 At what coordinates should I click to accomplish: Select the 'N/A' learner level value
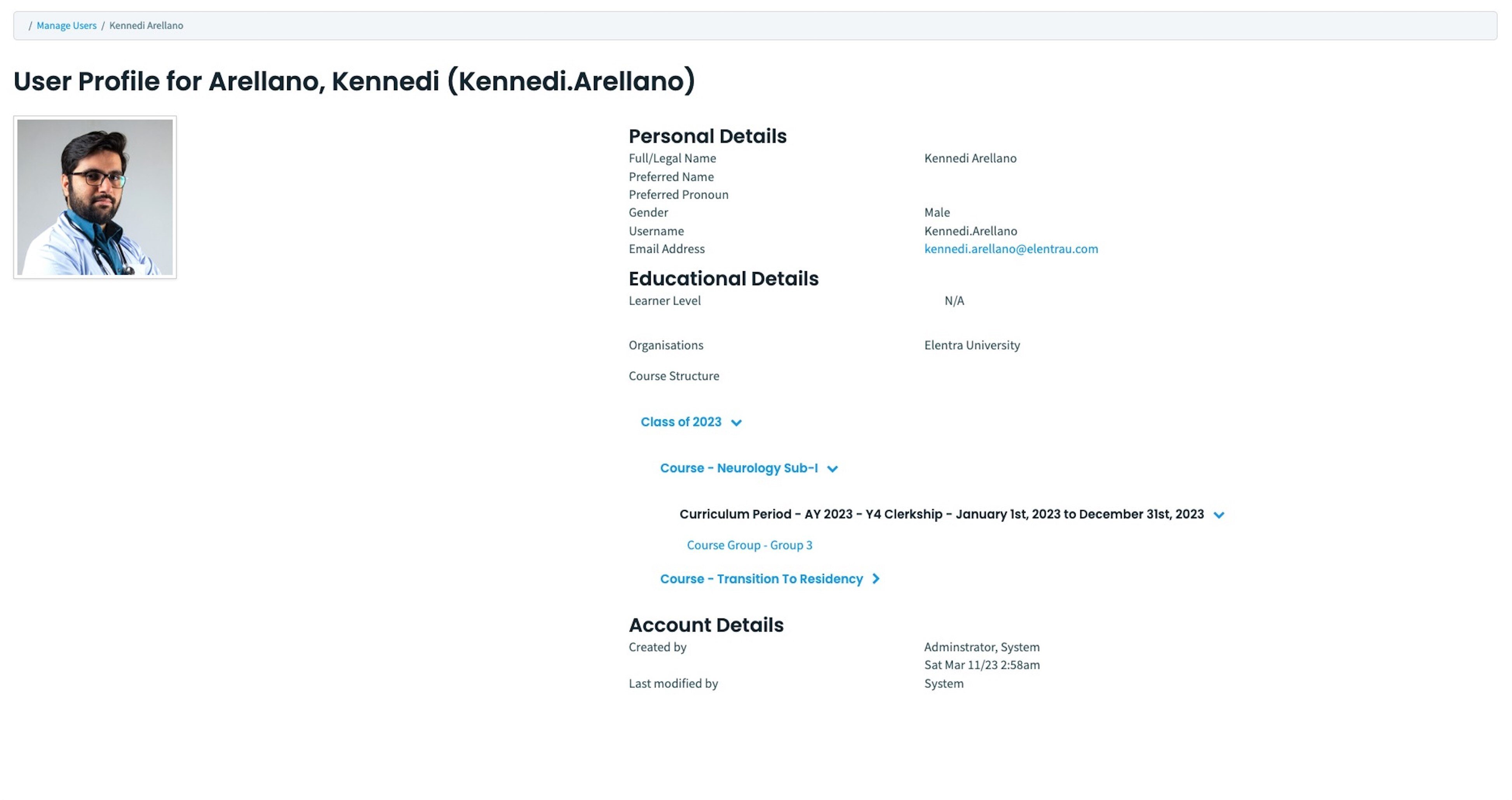pos(954,300)
